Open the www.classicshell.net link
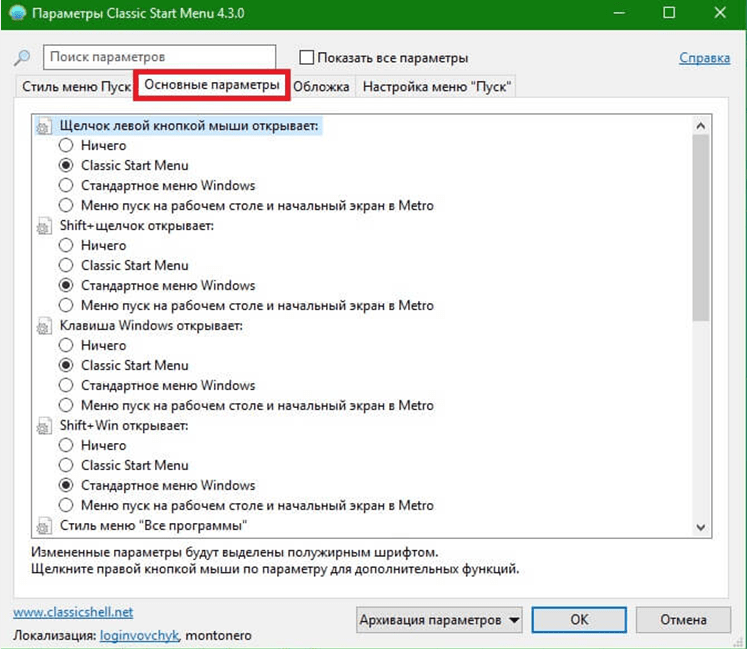The width and height of the screenshot is (747, 649). point(73,612)
